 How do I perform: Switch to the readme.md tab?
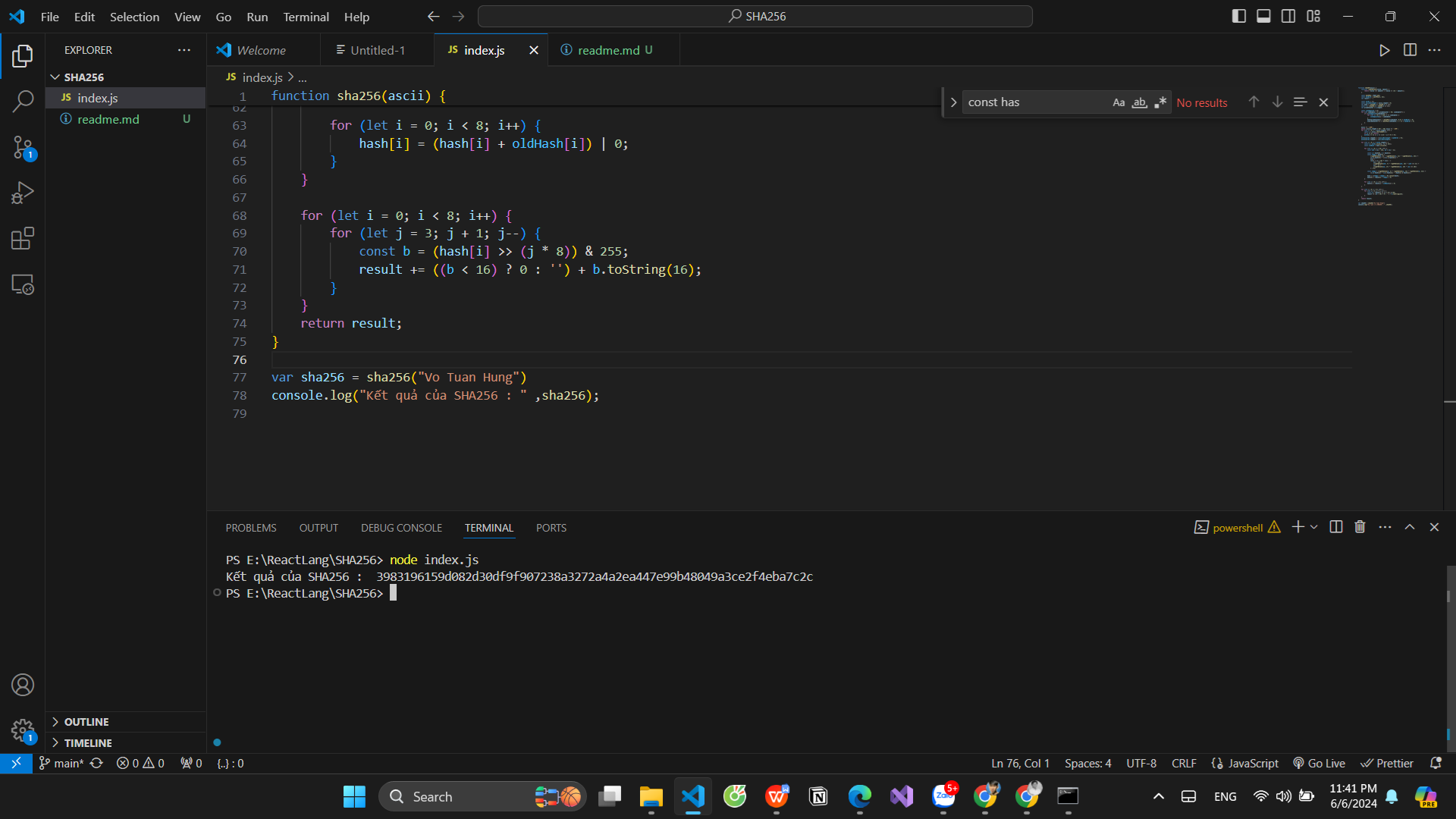(608, 50)
